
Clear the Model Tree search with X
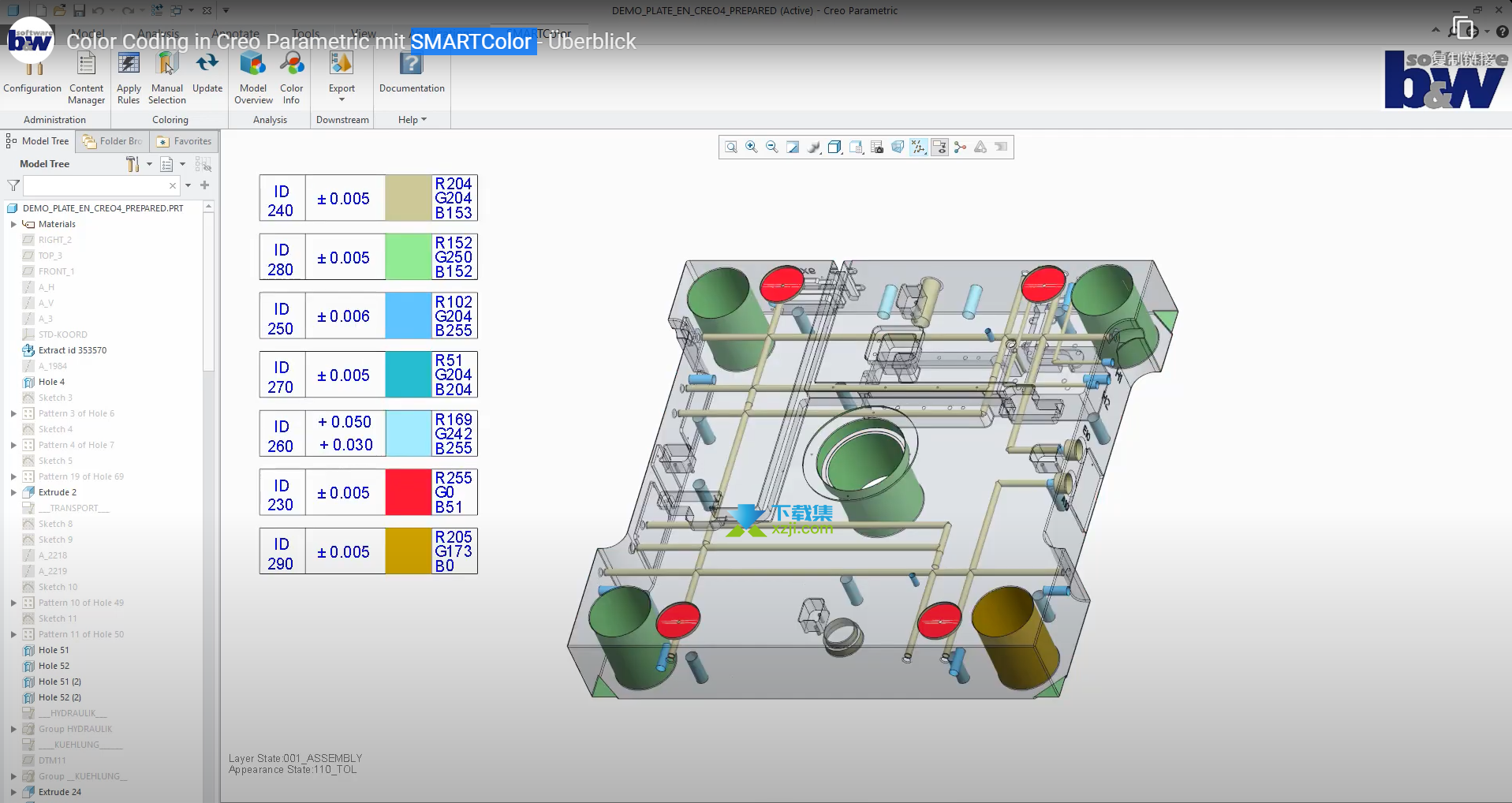tap(173, 185)
